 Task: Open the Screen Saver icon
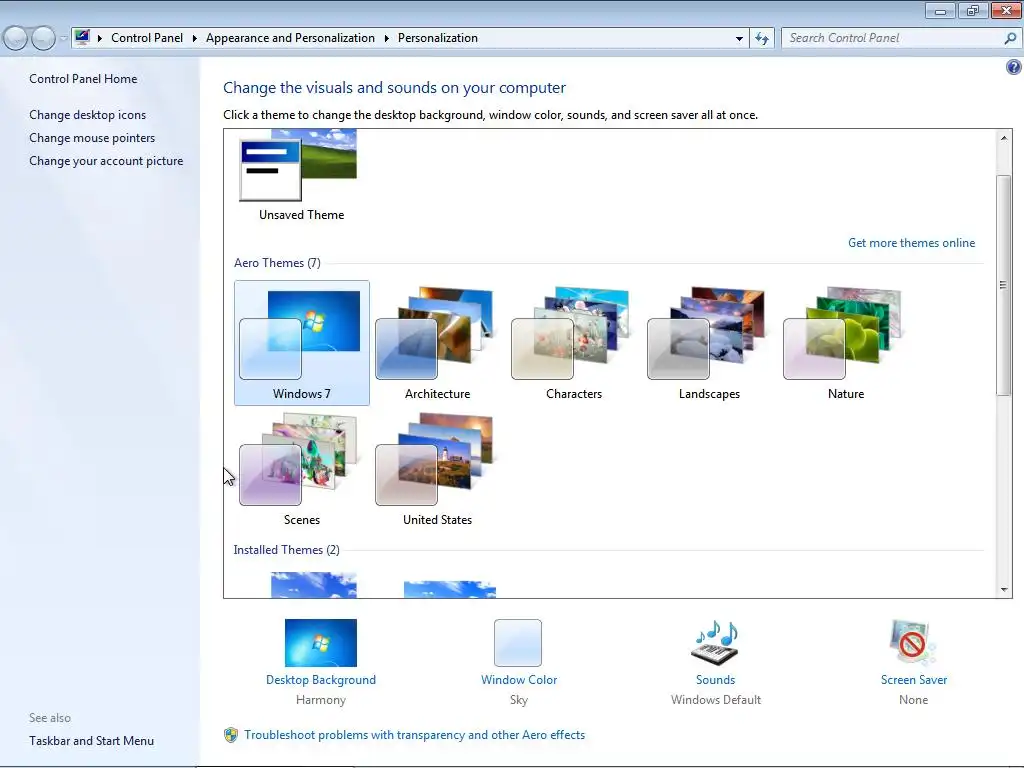pyautogui.click(x=913, y=643)
